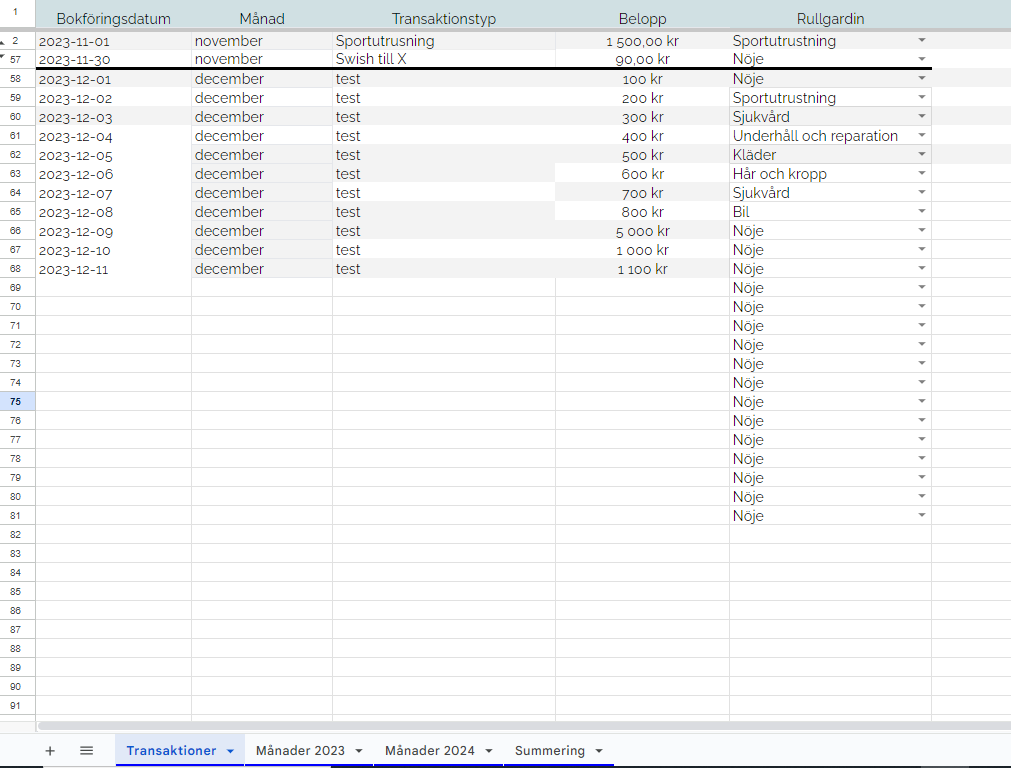
Task: Select row 75 via its row header
Action: click(x=15, y=402)
